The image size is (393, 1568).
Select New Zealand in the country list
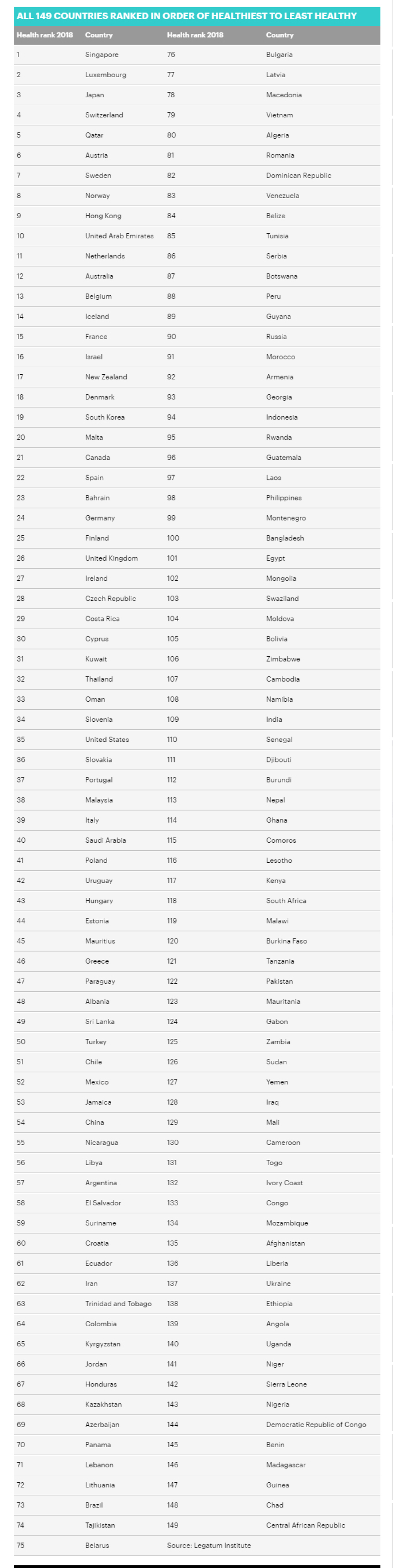[x=106, y=377]
